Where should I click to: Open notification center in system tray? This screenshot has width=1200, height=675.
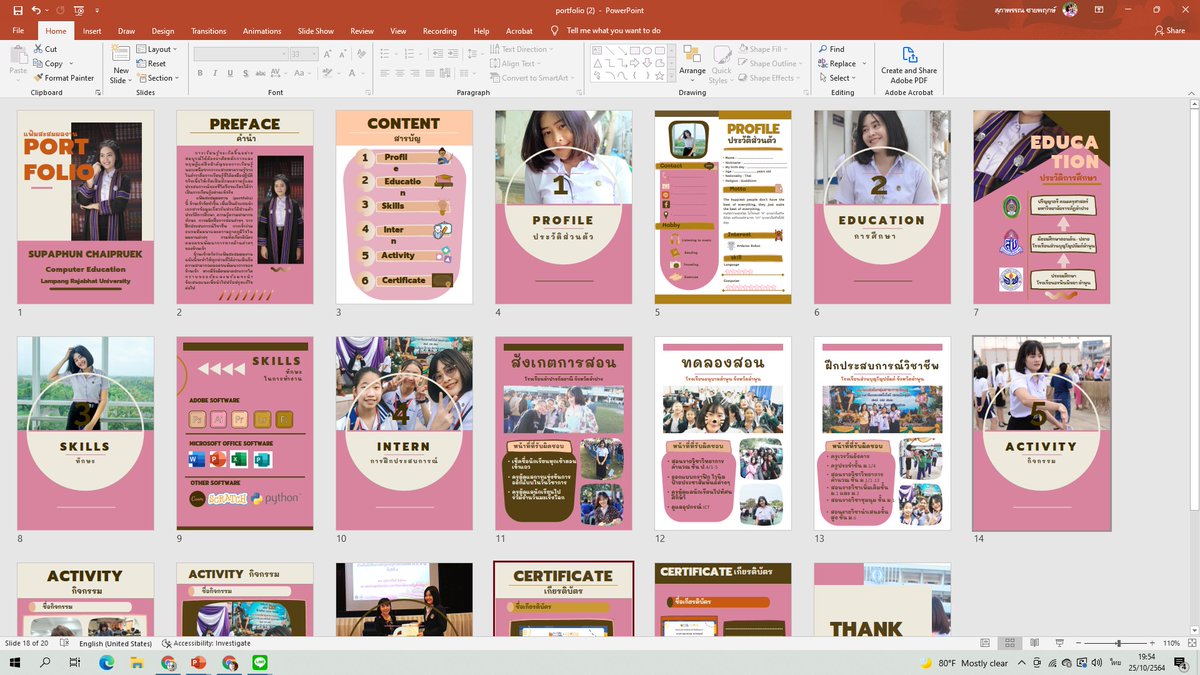1181,663
